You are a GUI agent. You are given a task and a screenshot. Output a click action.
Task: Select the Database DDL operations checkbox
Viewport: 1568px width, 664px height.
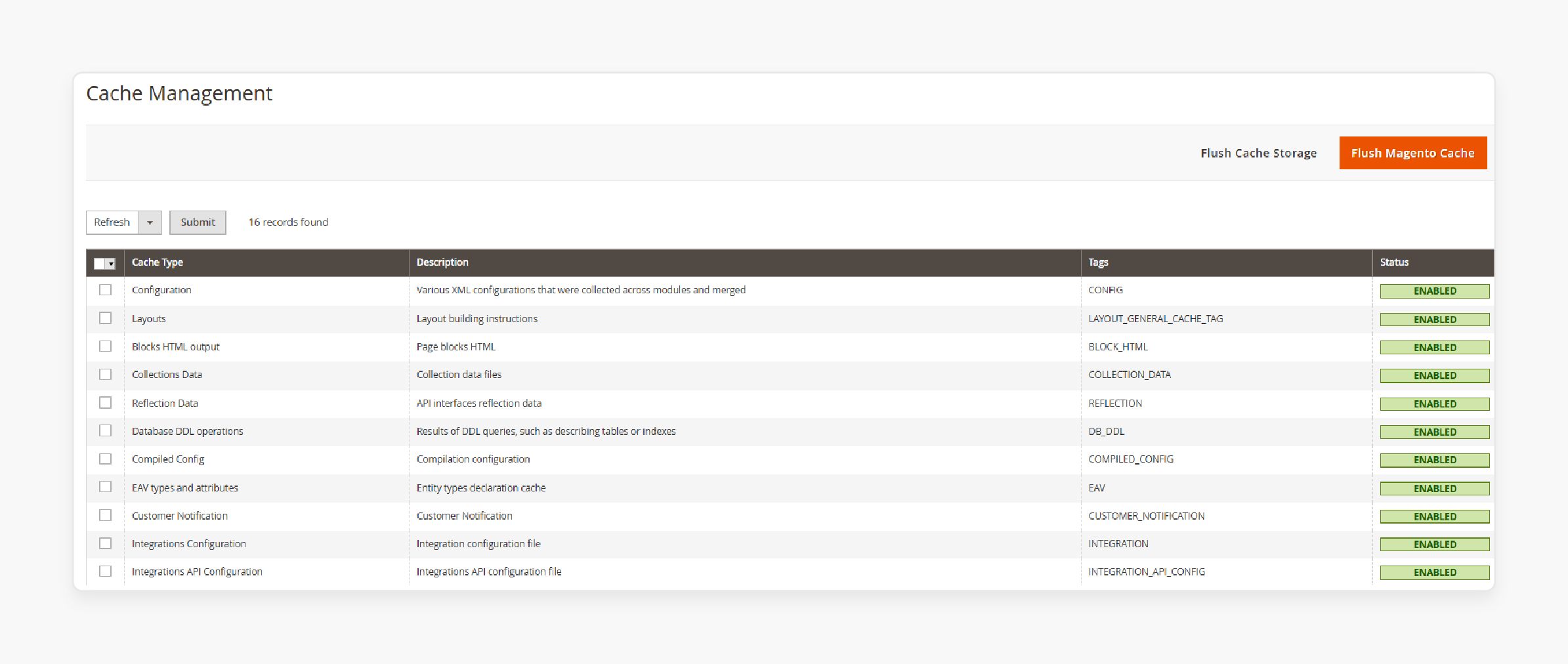pos(105,430)
